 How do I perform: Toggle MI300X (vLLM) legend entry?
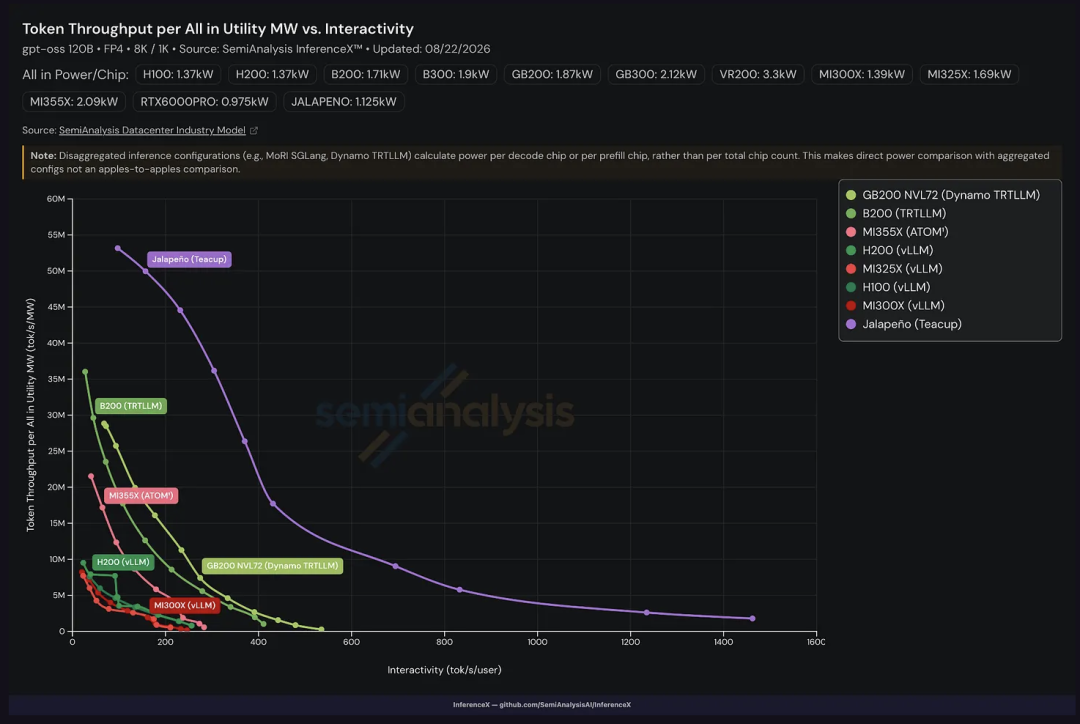coord(895,305)
